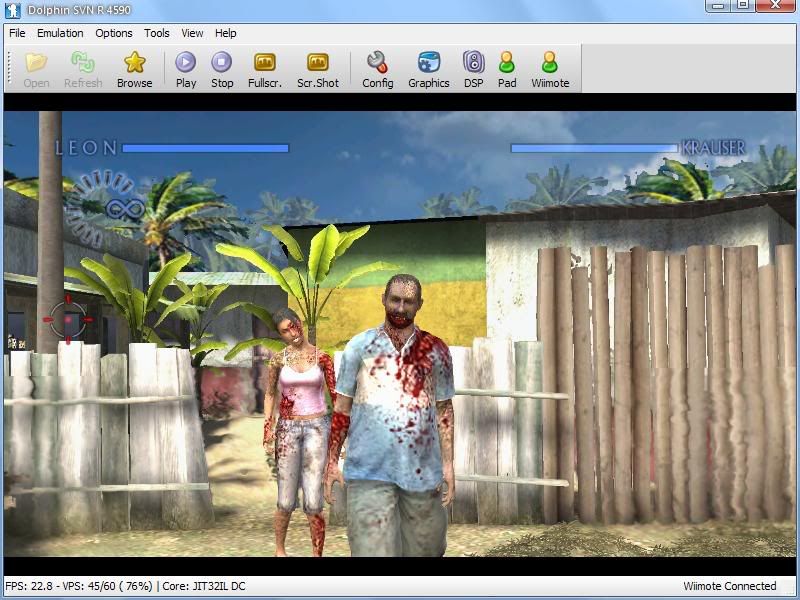Close the Dolphin window
Image resolution: width=800 pixels, height=600 pixels.
pos(774,5)
